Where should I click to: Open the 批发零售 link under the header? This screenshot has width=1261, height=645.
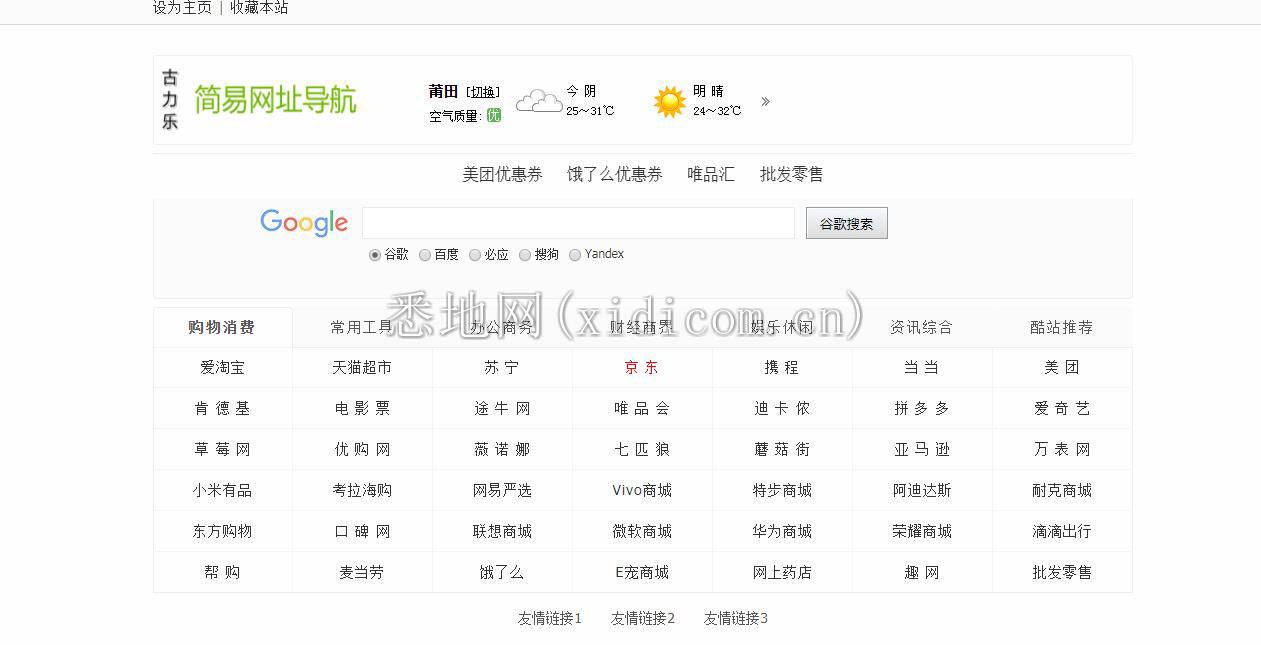[x=792, y=174]
